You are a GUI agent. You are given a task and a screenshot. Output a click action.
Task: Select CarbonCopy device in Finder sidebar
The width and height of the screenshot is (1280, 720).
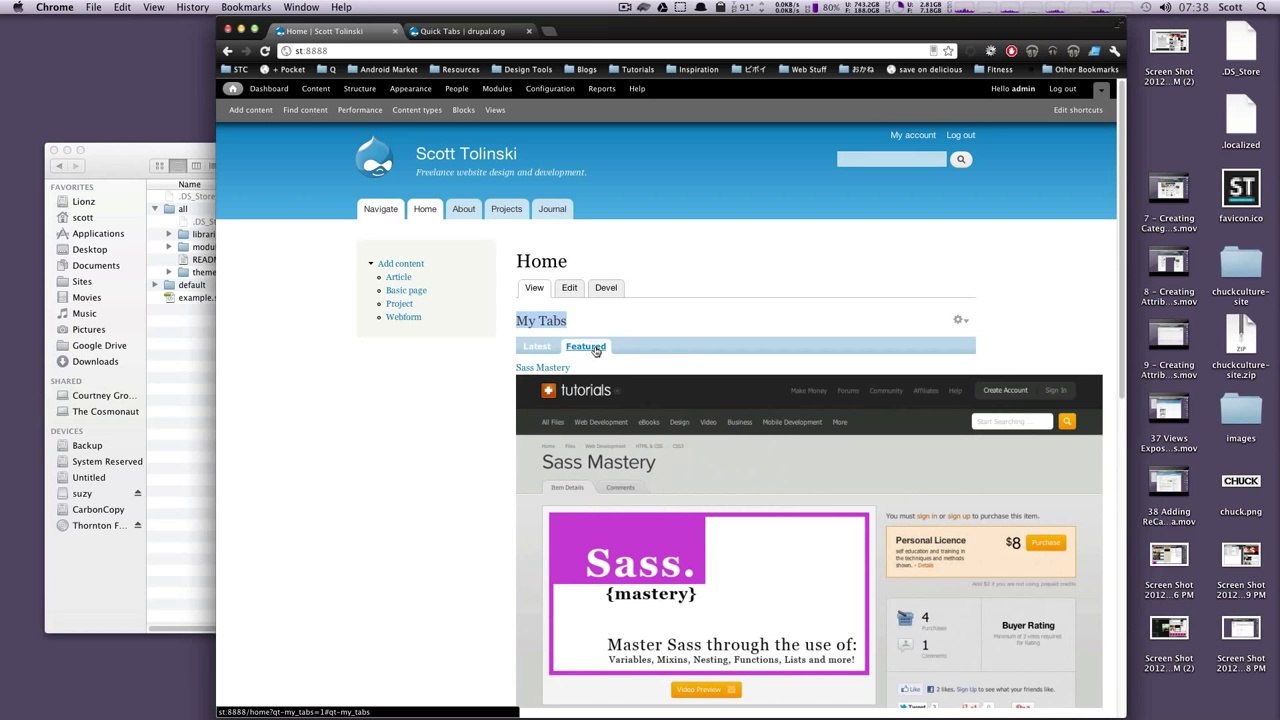pos(98,510)
